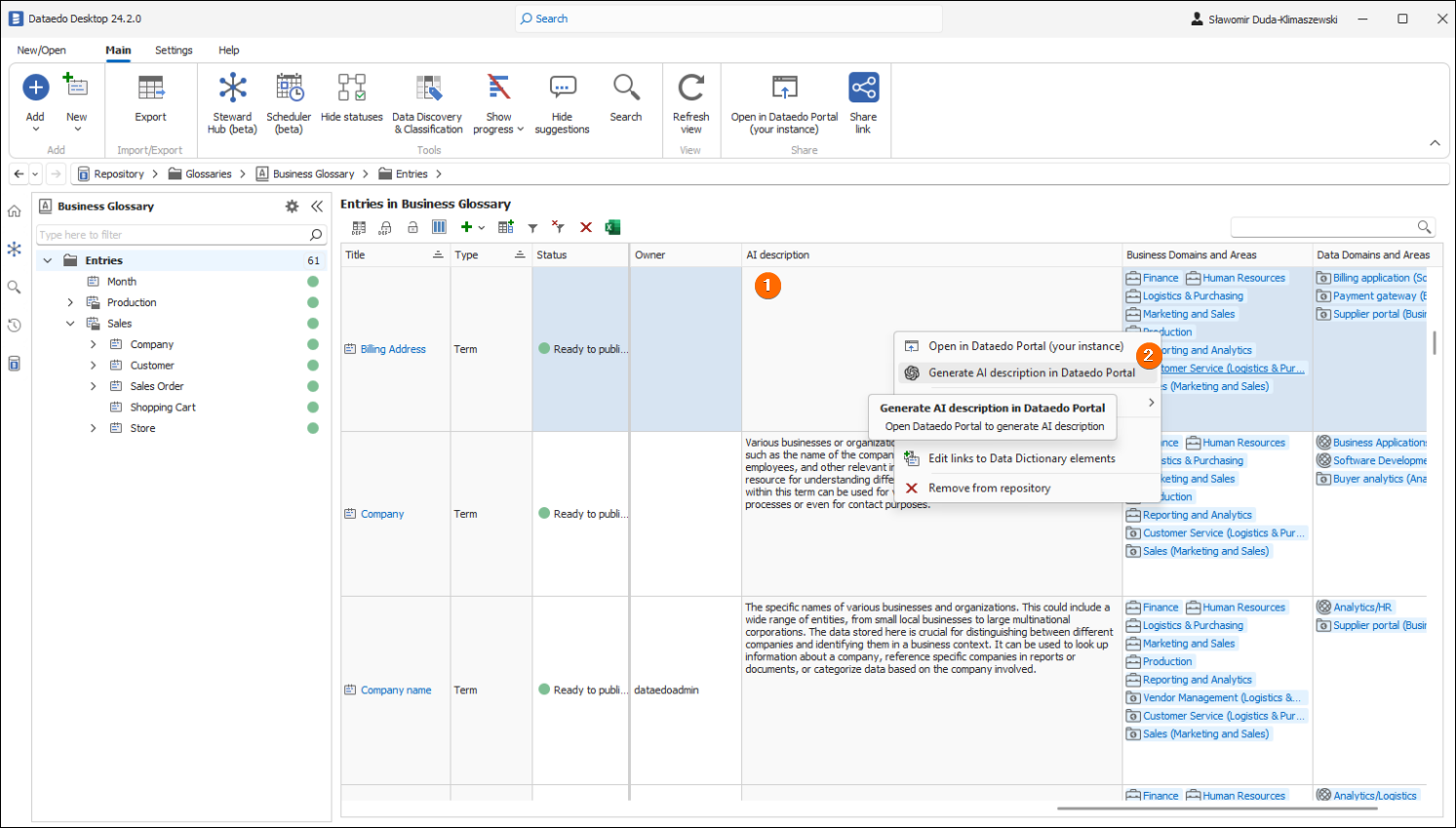Click the locked DEF padlock icon

pyautogui.click(x=385, y=227)
